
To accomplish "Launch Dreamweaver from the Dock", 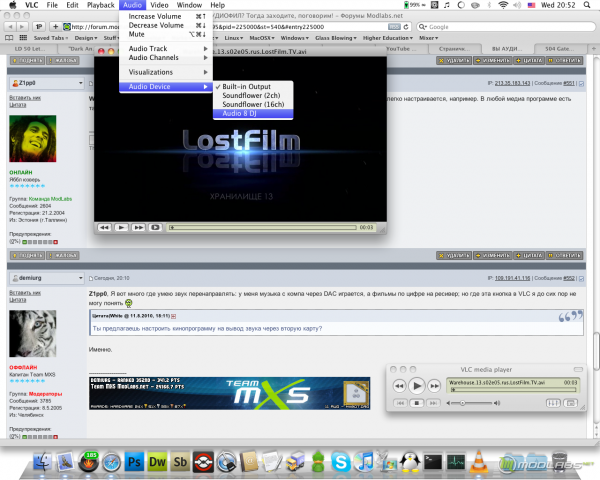I will [x=157, y=462].
